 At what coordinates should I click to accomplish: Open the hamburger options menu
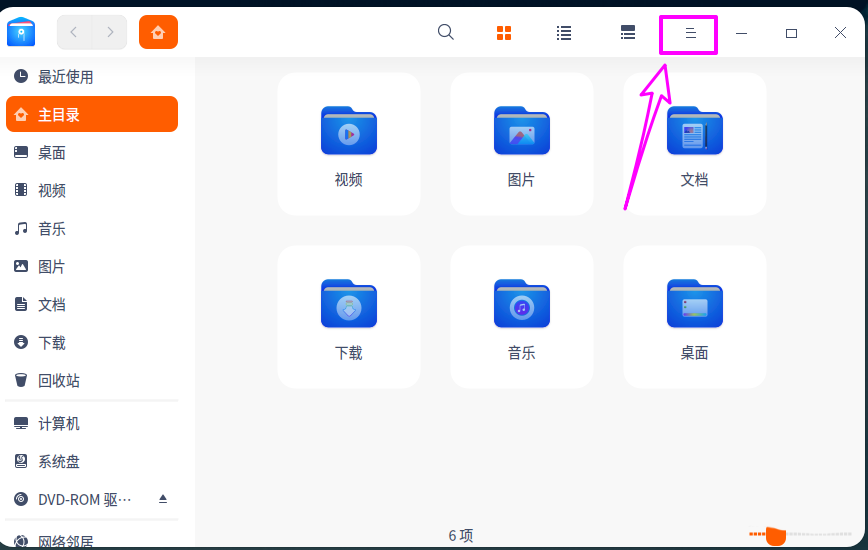(x=690, y=33)
